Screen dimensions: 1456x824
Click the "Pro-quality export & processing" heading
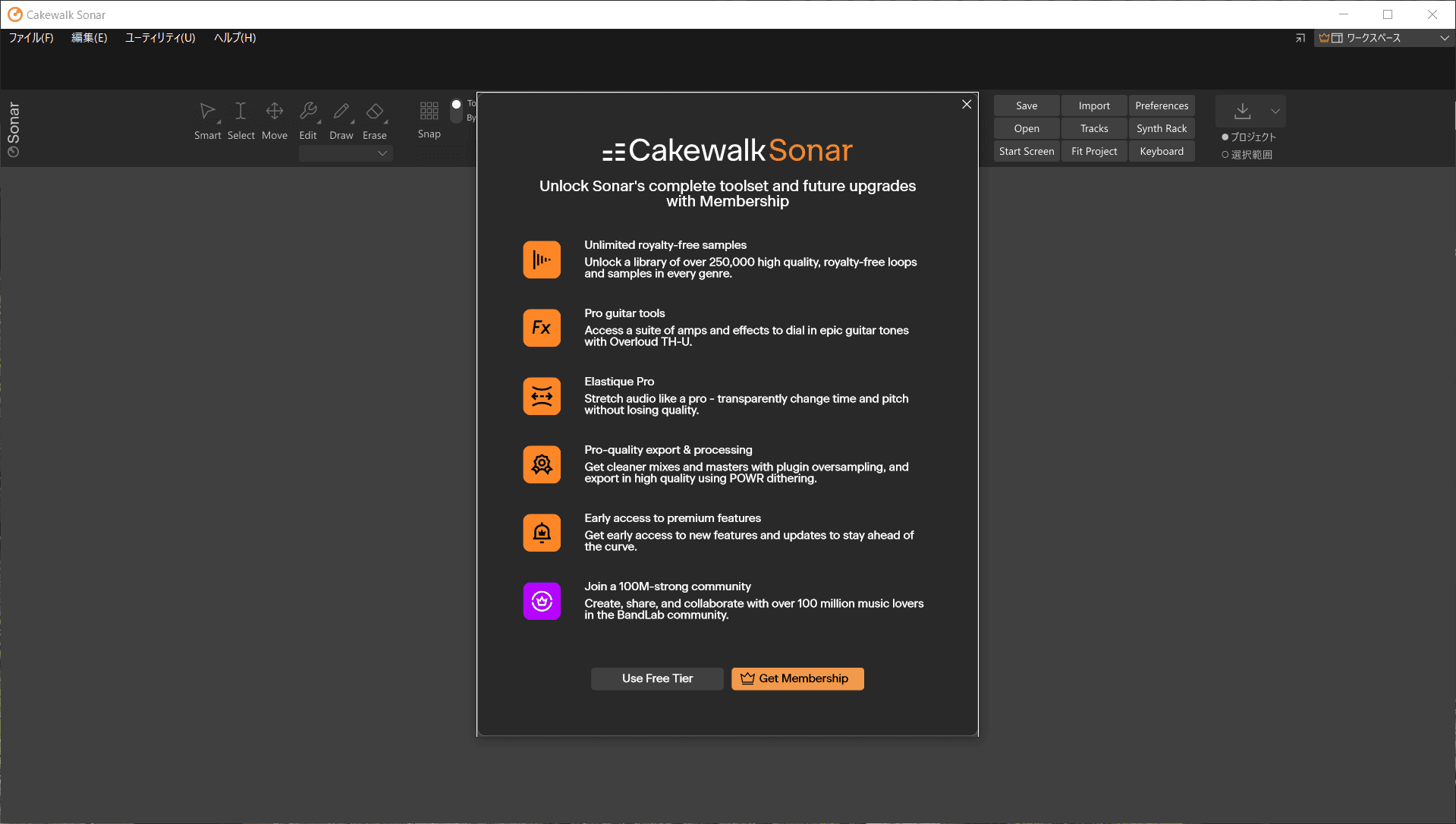coord(668,449)
